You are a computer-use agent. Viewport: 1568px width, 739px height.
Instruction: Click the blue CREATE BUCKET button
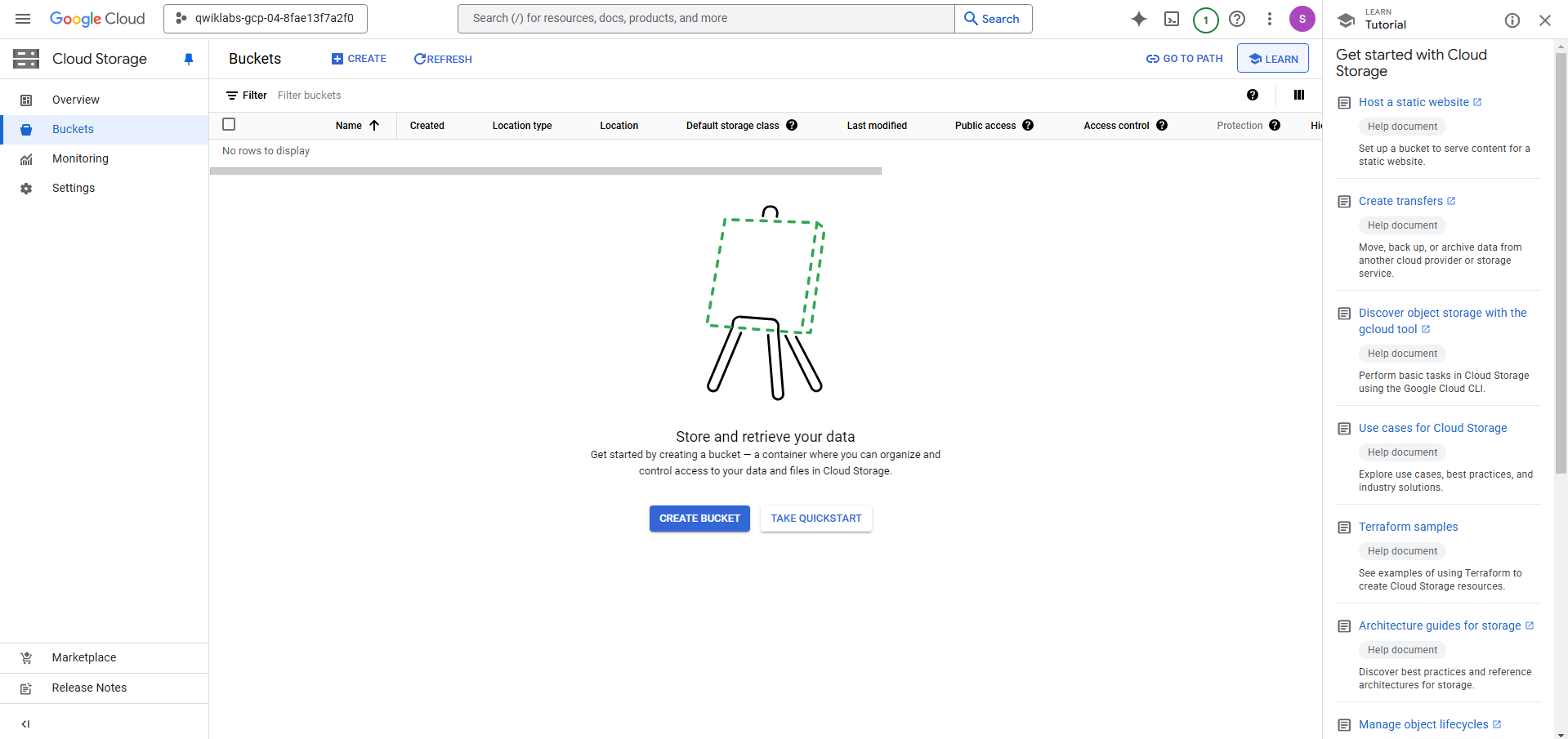(x=699, y=519)
